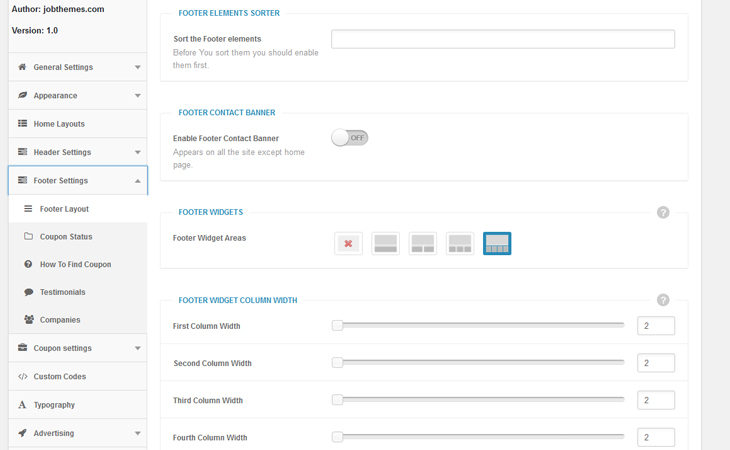Viewport: 730px width, 450px height.
Task: Expand the Appearance section arrow
Action: 137,96
